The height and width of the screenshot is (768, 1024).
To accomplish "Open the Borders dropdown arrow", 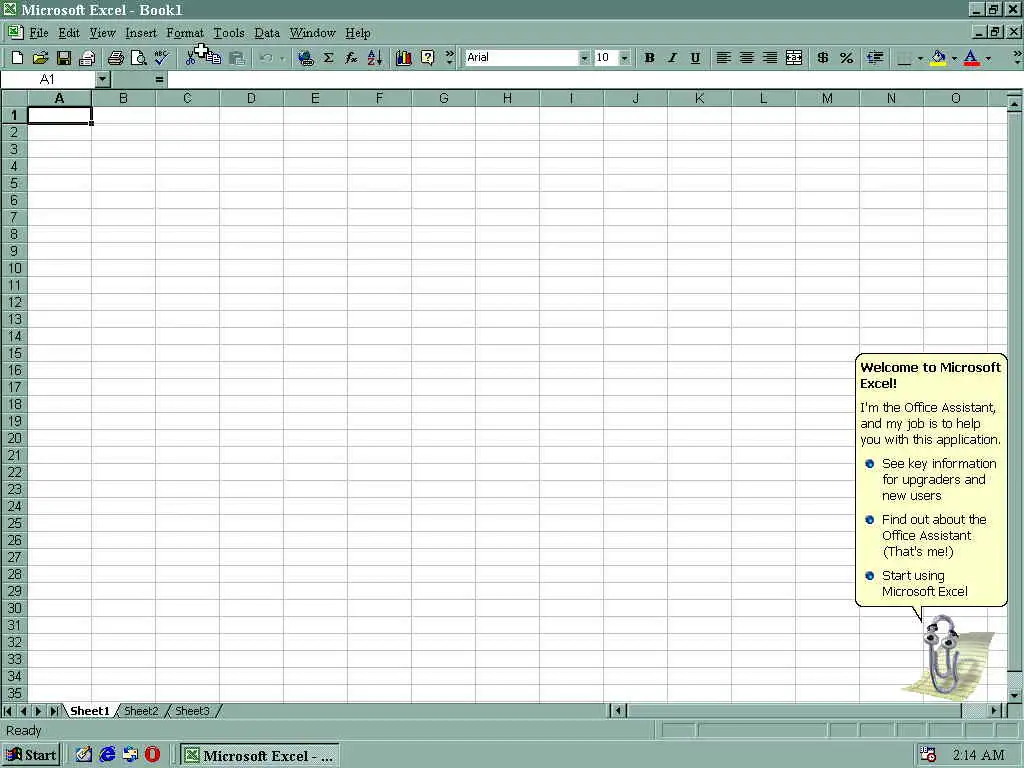I will (x=920, y=58).
